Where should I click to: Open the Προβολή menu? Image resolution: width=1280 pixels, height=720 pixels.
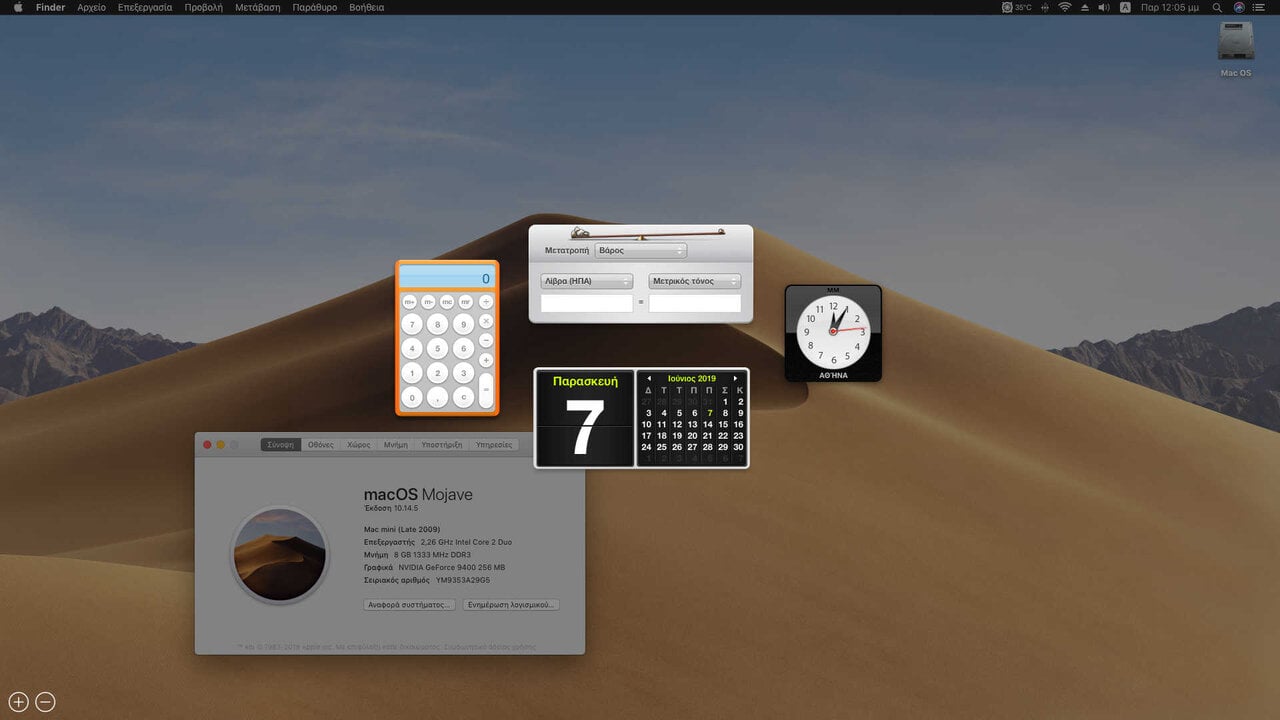204,7
